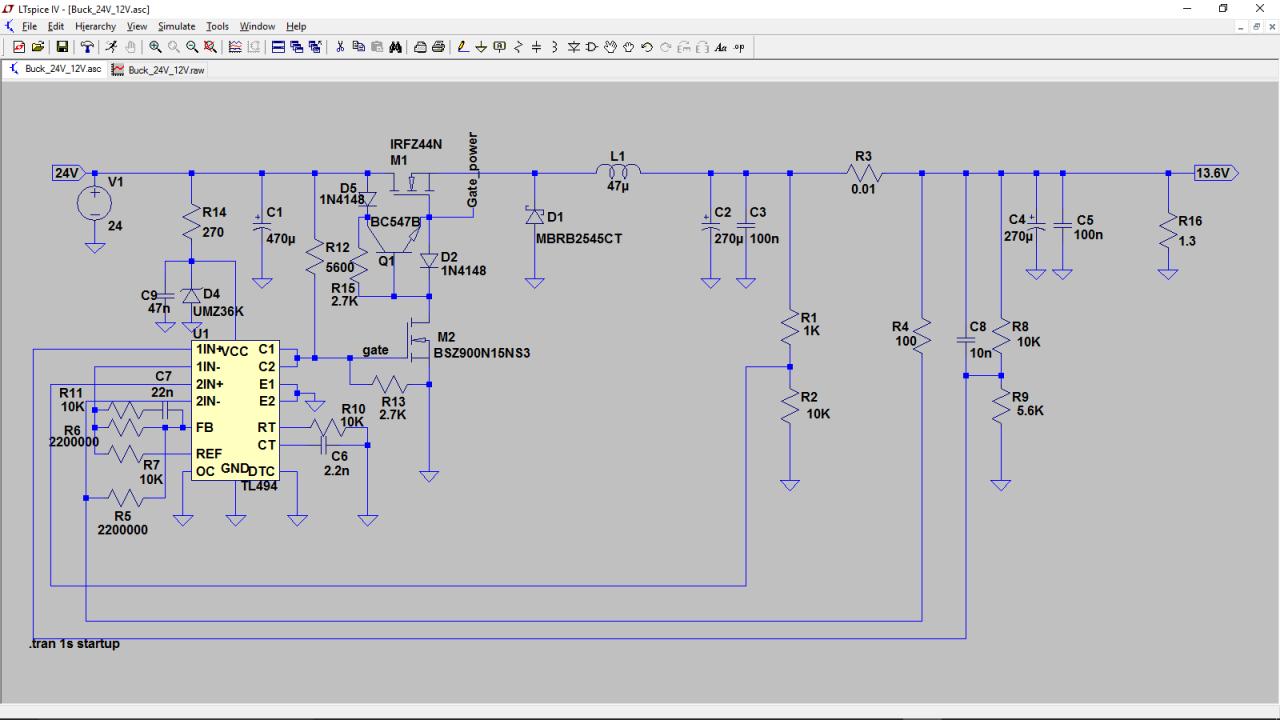Viewport: 1280px width, 720px height.
Task: Select the Ground symbol tool
Action: 481,47
